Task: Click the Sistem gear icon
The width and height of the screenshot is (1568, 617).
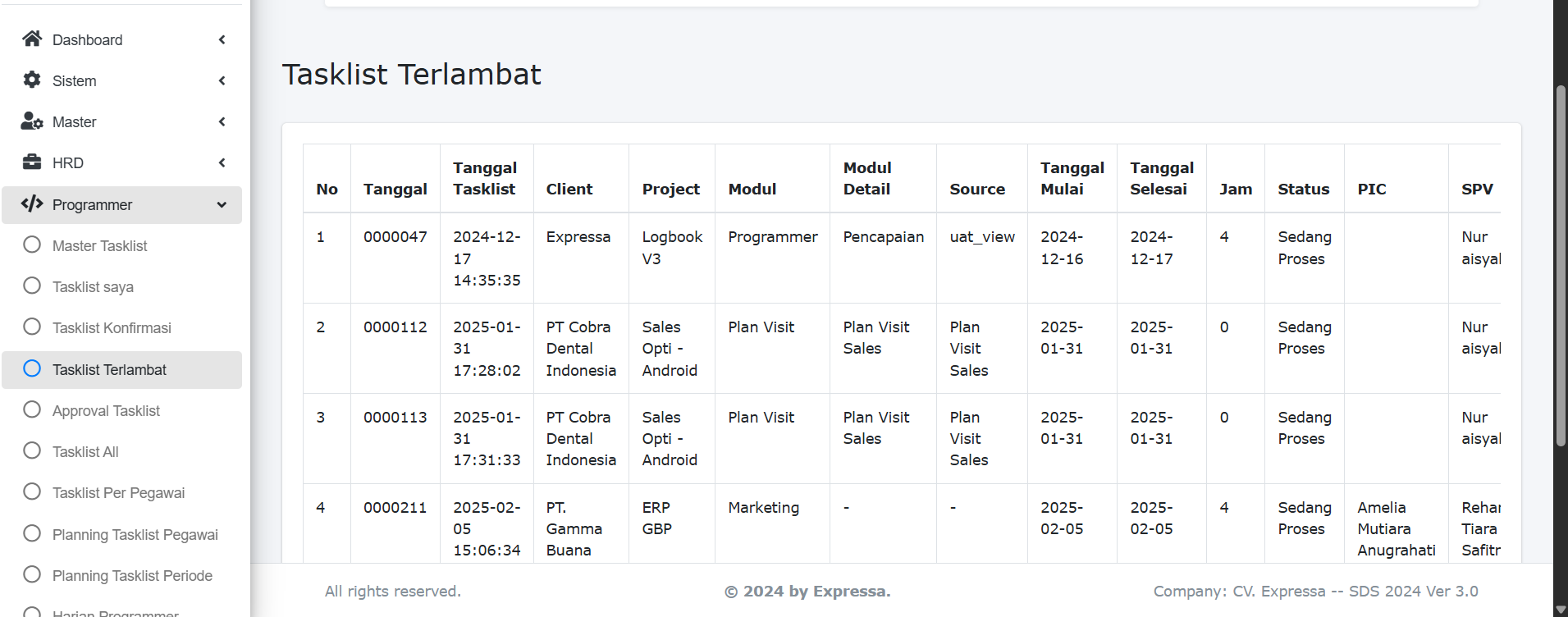Action: tap(32, 80)
